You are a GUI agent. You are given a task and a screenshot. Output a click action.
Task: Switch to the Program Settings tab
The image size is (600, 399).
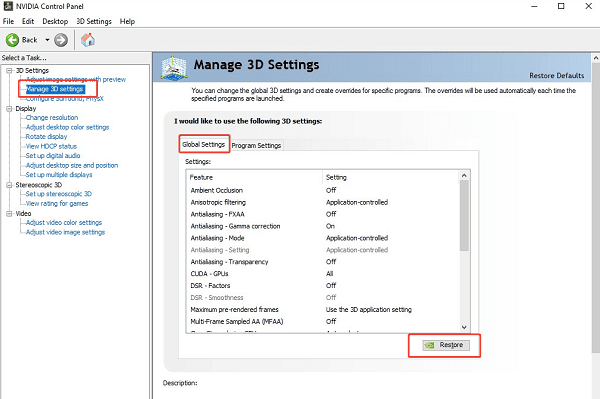256,145
